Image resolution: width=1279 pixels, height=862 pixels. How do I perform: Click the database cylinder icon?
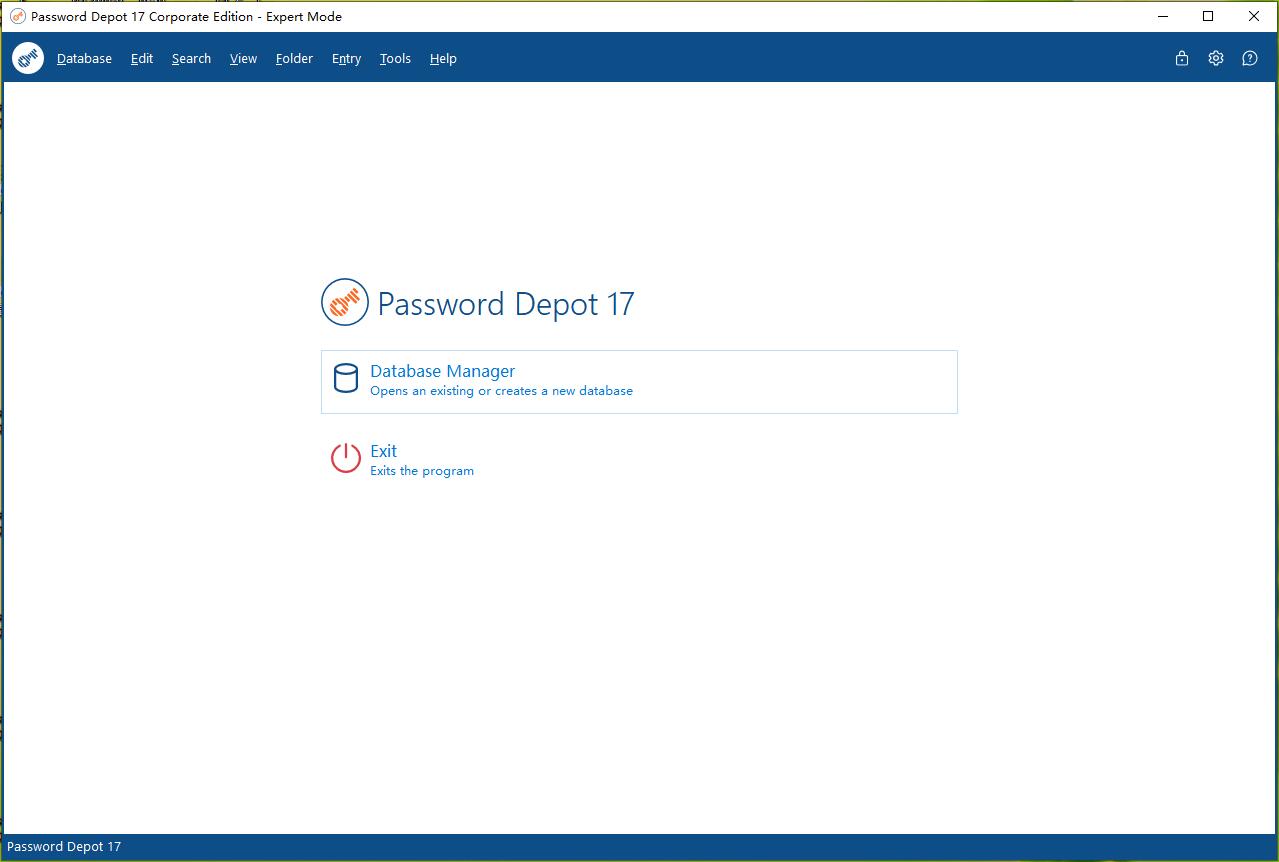click(x=345, y=378)
